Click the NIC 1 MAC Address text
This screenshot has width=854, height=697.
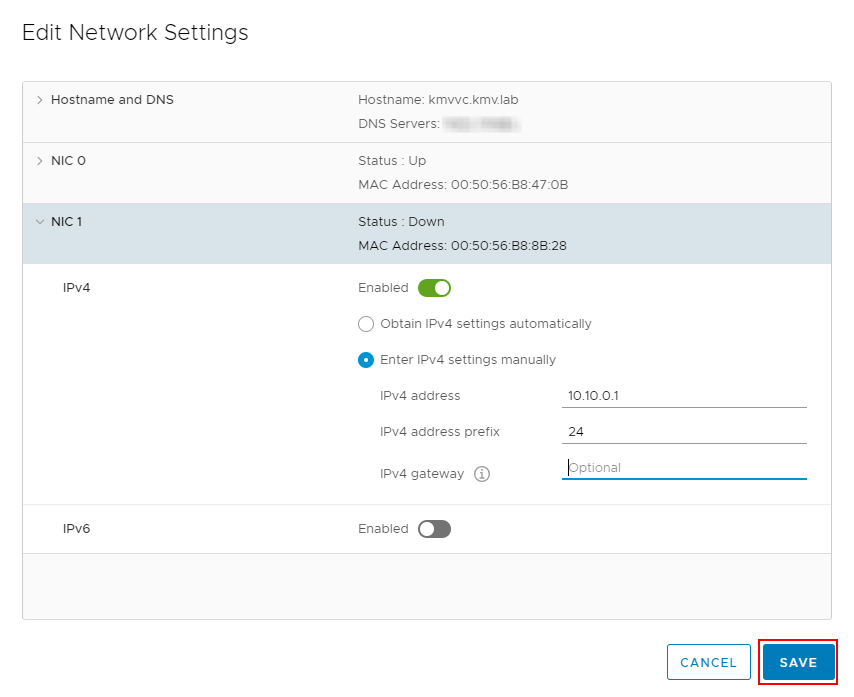pyautogui.click(x=462, y=246)
